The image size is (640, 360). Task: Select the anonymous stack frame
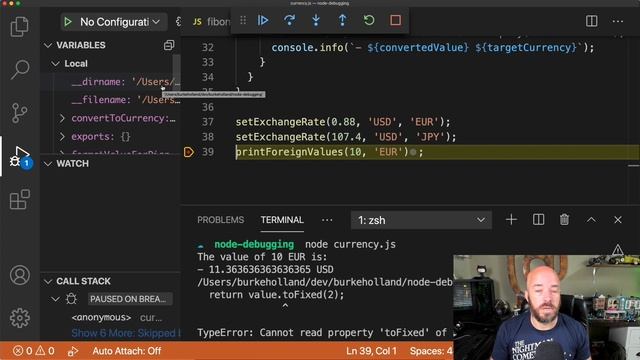(101, 318)
